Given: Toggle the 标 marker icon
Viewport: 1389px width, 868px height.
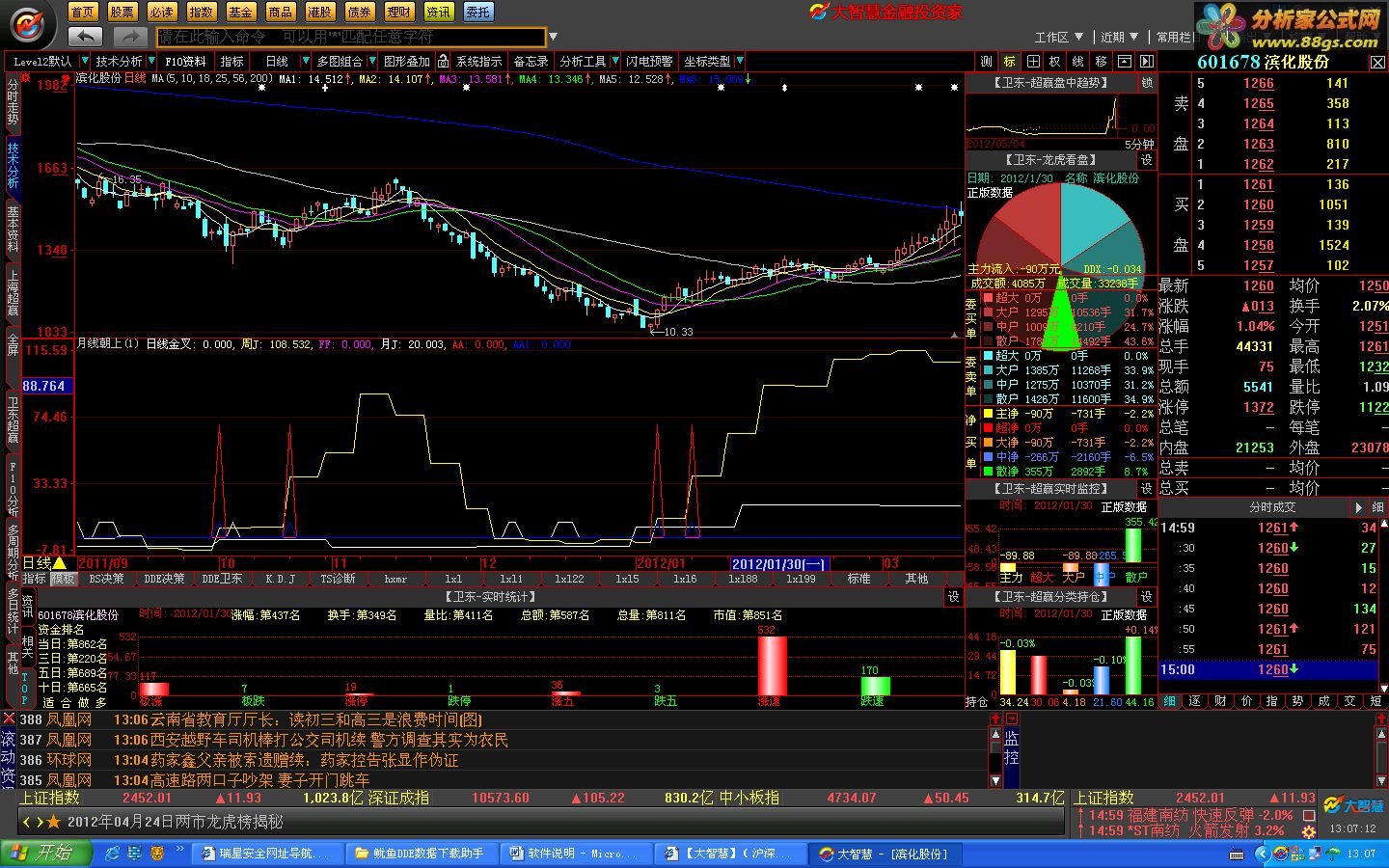Looking at the screenshot, I should point(1010,61).
